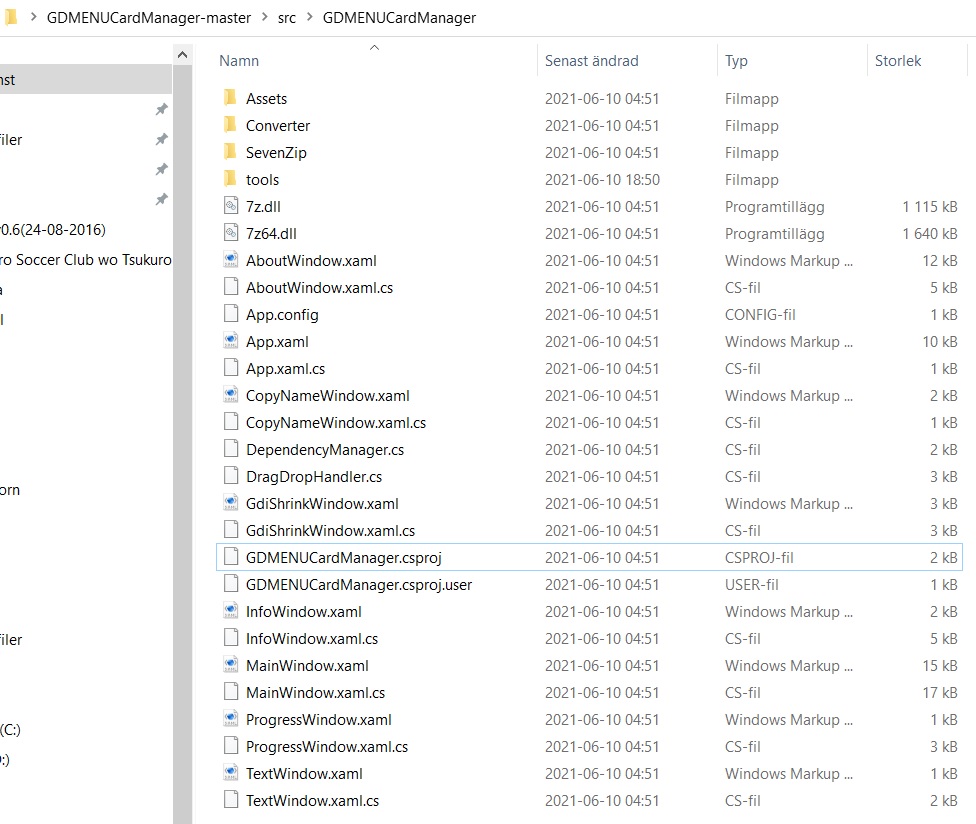Click the sidebar scroll-up arrow
The height and width of the screenshot is (824, 976).
tap(182, 55)
